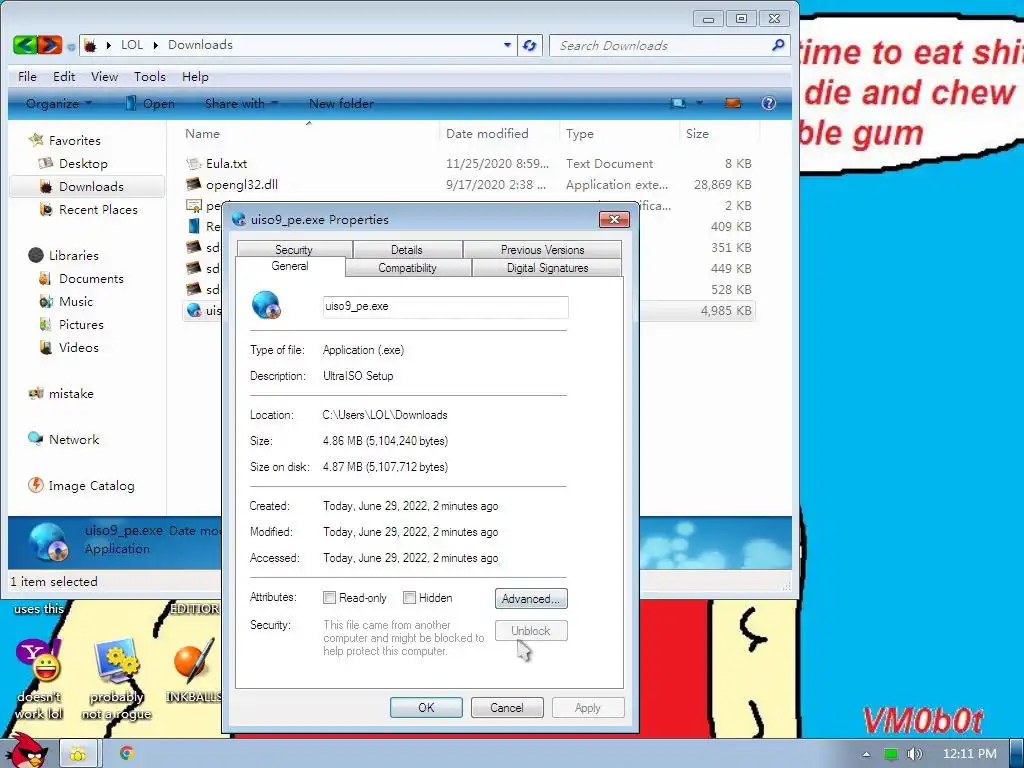Click the change view icon in Explorer toolbar

[x=679, y=103]
